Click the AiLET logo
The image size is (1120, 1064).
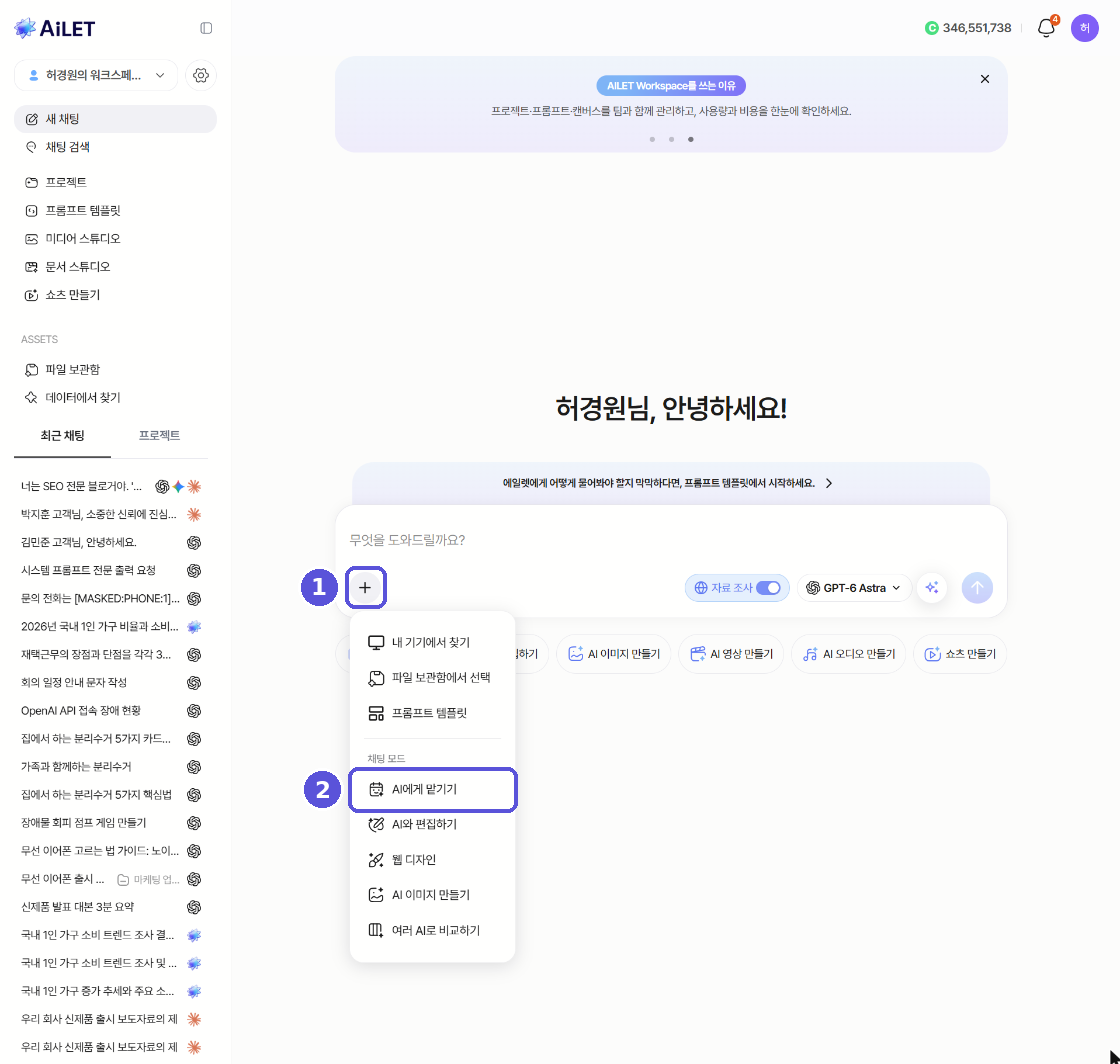point(55,28)
